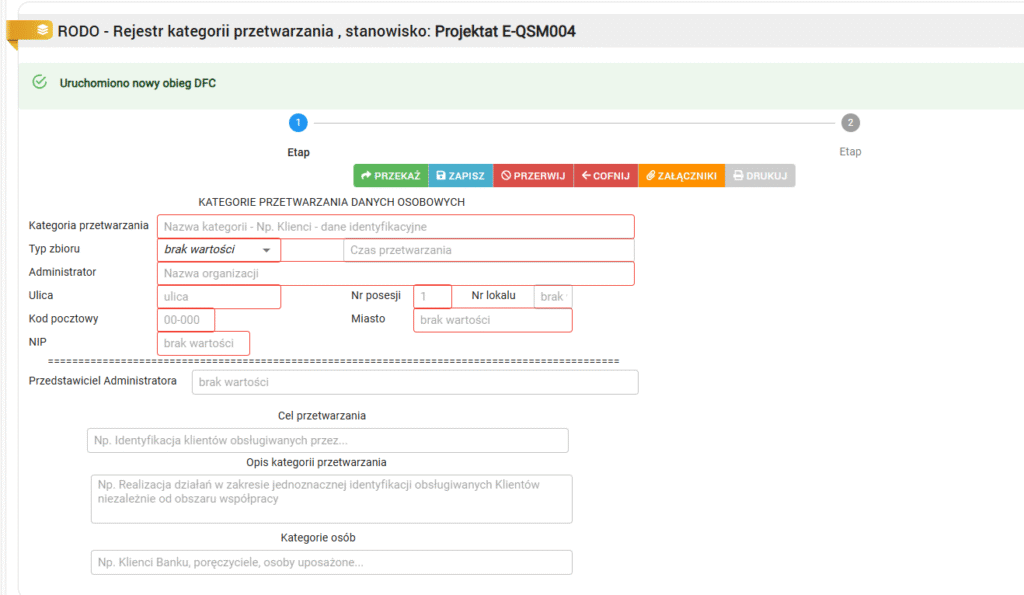Click the green checkmark success icon
The height and width of the screenshot is (595, 1024).
[39, 82]
